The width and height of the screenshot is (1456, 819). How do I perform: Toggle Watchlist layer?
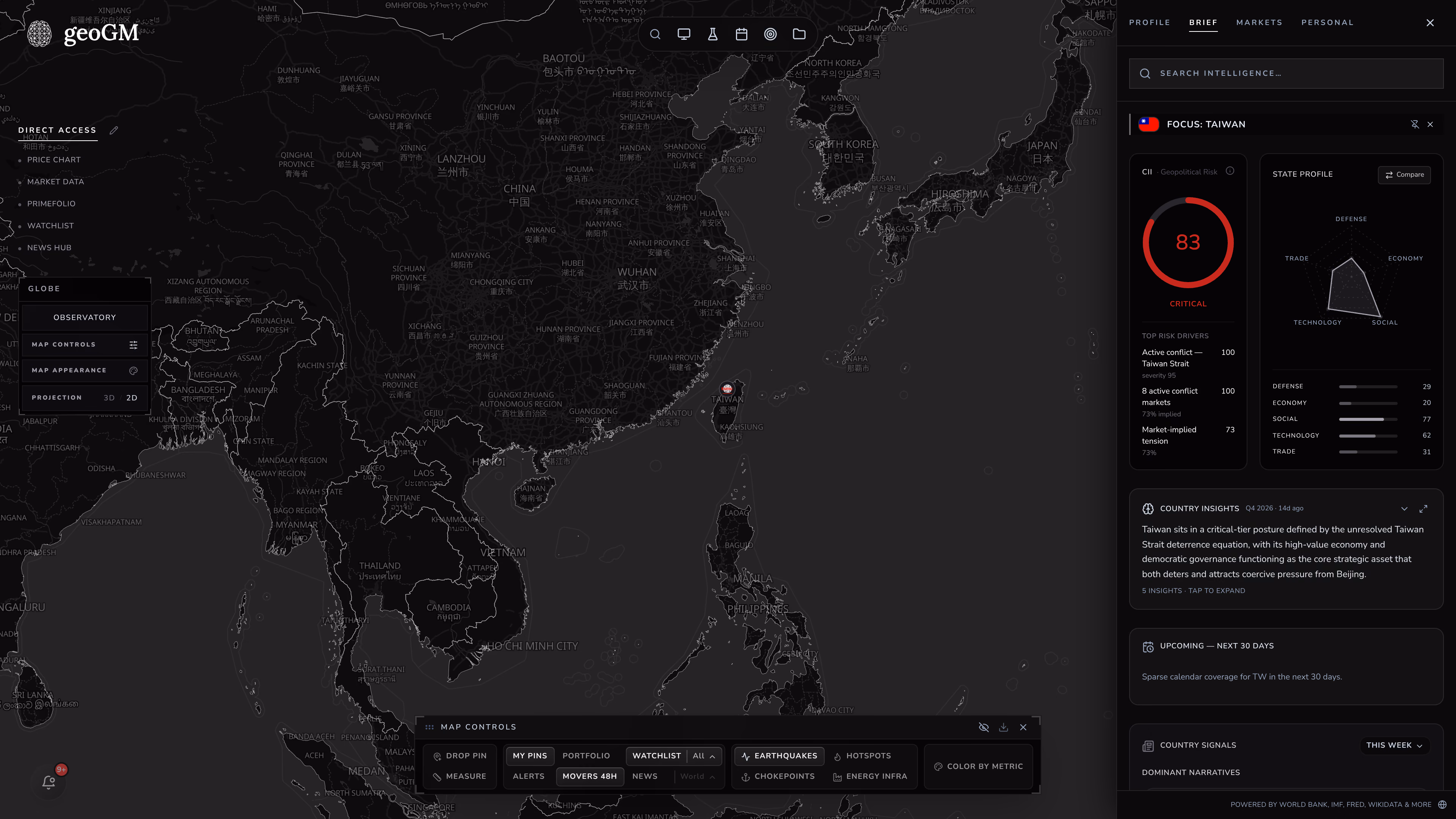coord(656,756)
